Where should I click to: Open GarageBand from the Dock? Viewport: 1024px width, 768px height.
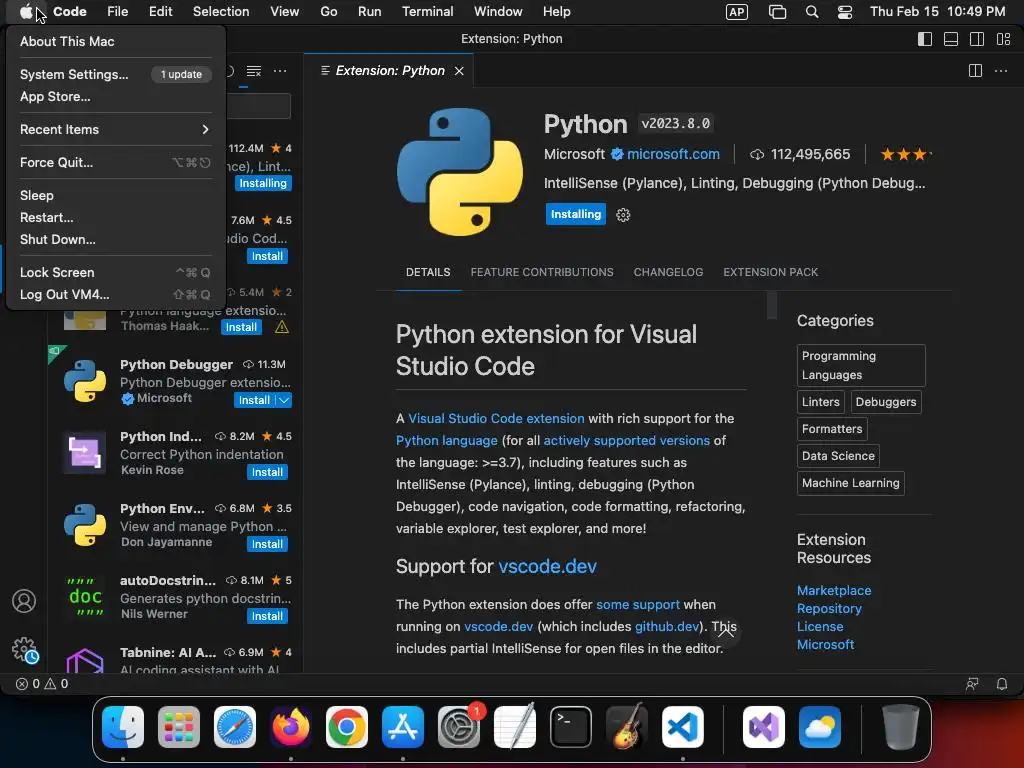(x=627, y=727)
